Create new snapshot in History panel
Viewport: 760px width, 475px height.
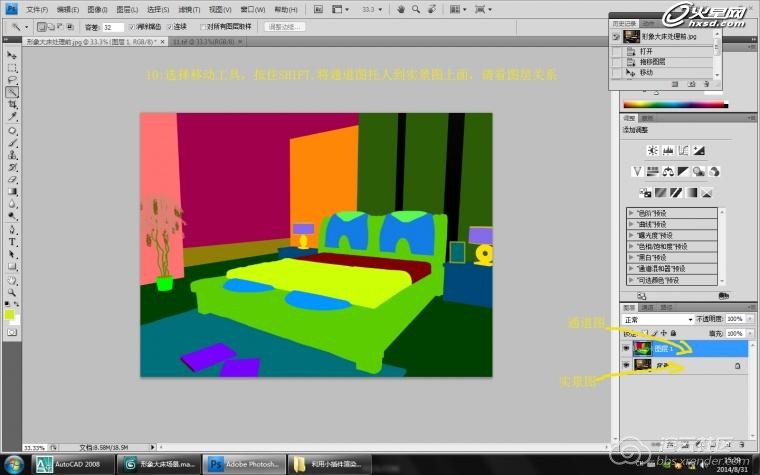pyautogui.click(x=691, y=84)
